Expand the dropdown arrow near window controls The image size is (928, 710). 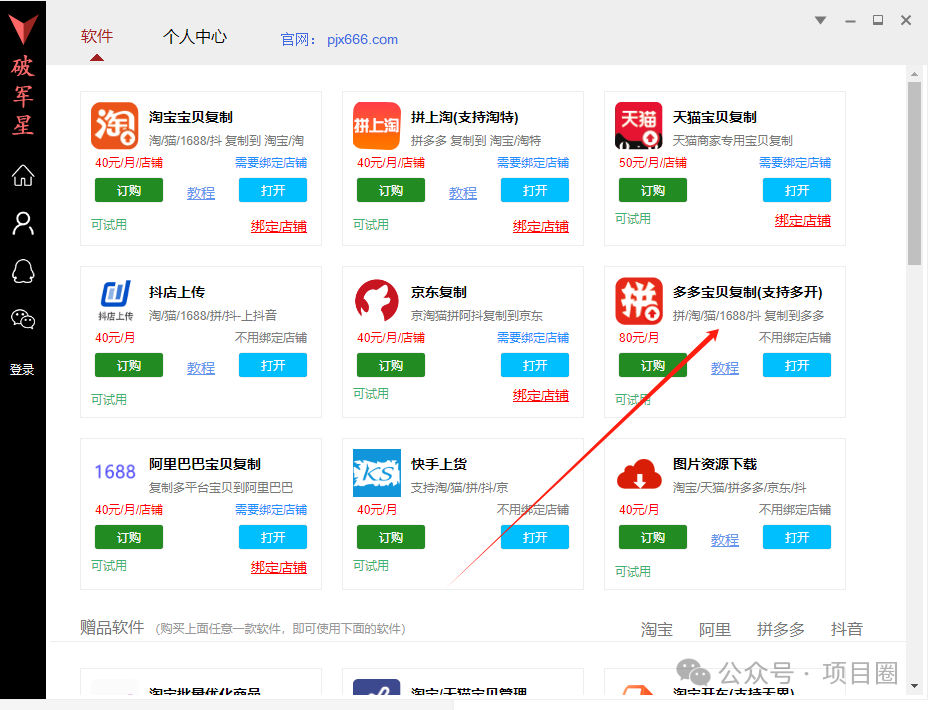tap(819, 20)
